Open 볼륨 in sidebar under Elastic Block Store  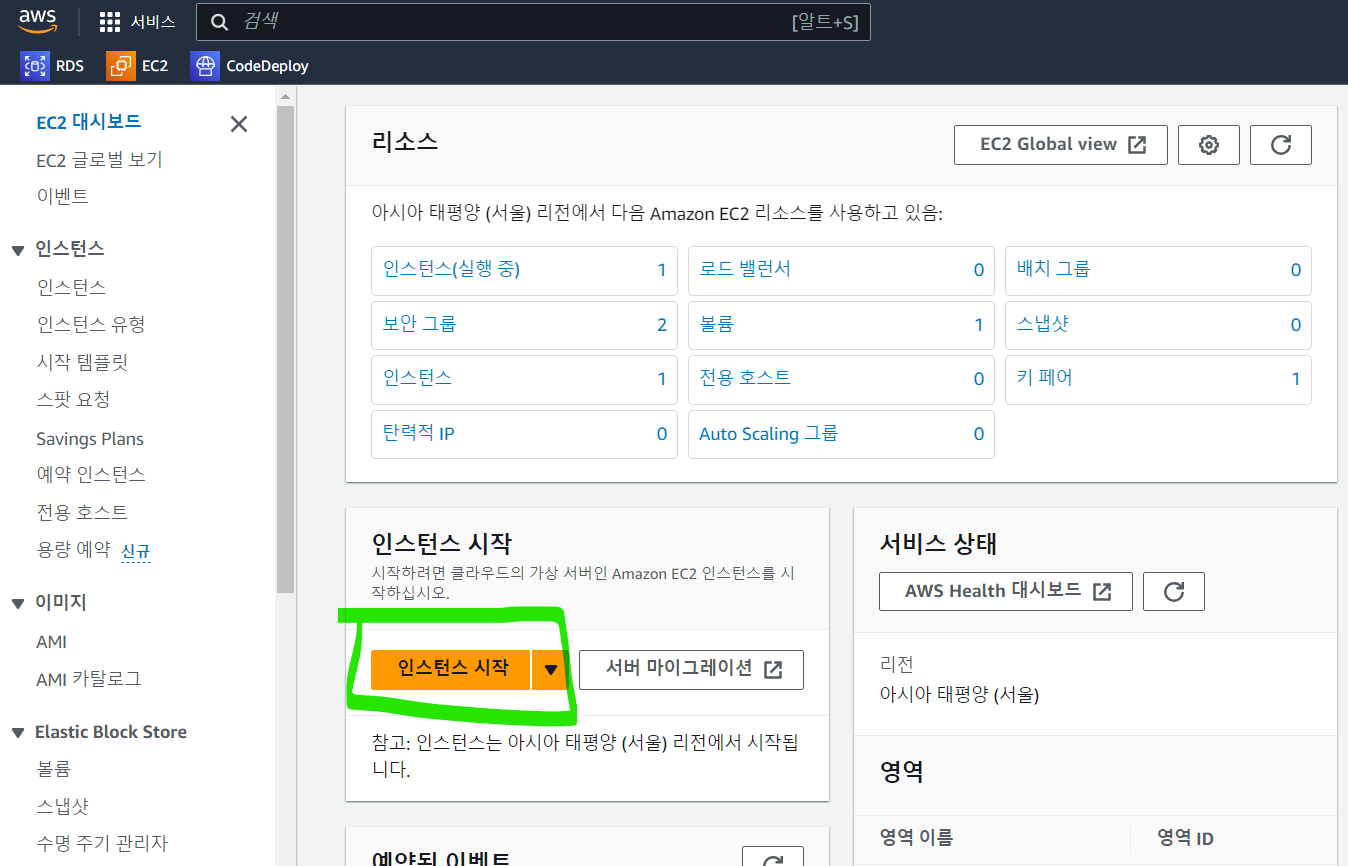tap(53, 769)
